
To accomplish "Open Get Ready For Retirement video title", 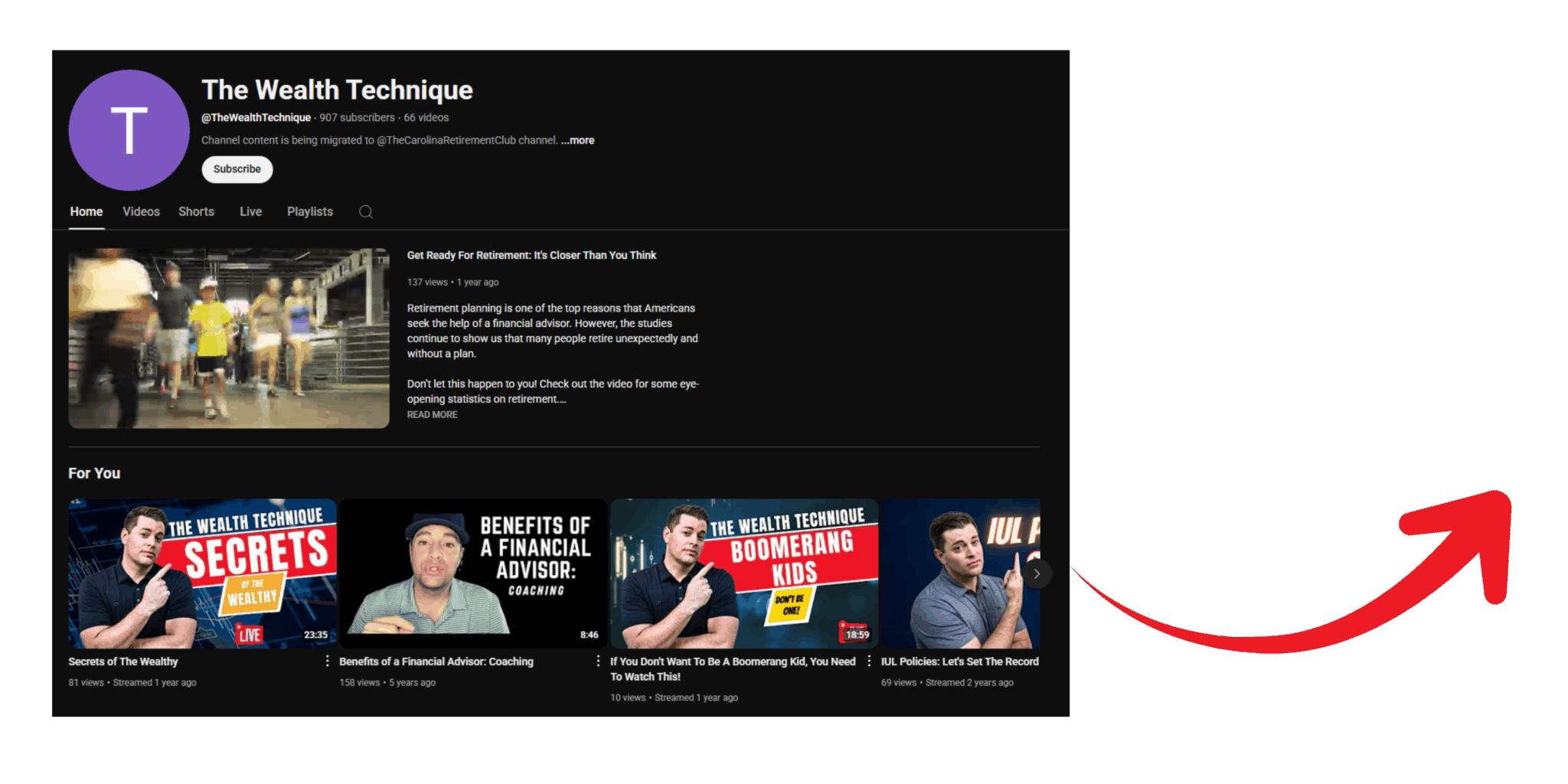I will click(x=531, y=256).
